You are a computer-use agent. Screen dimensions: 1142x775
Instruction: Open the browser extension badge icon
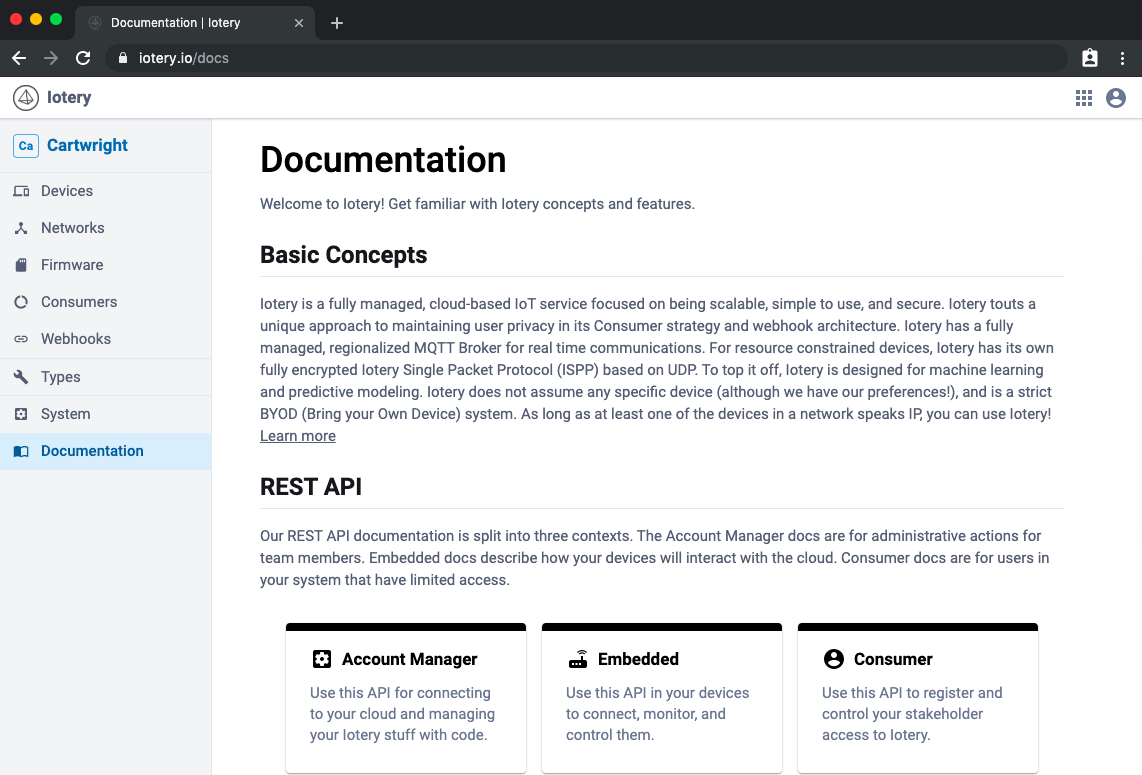coord(1090,58)
